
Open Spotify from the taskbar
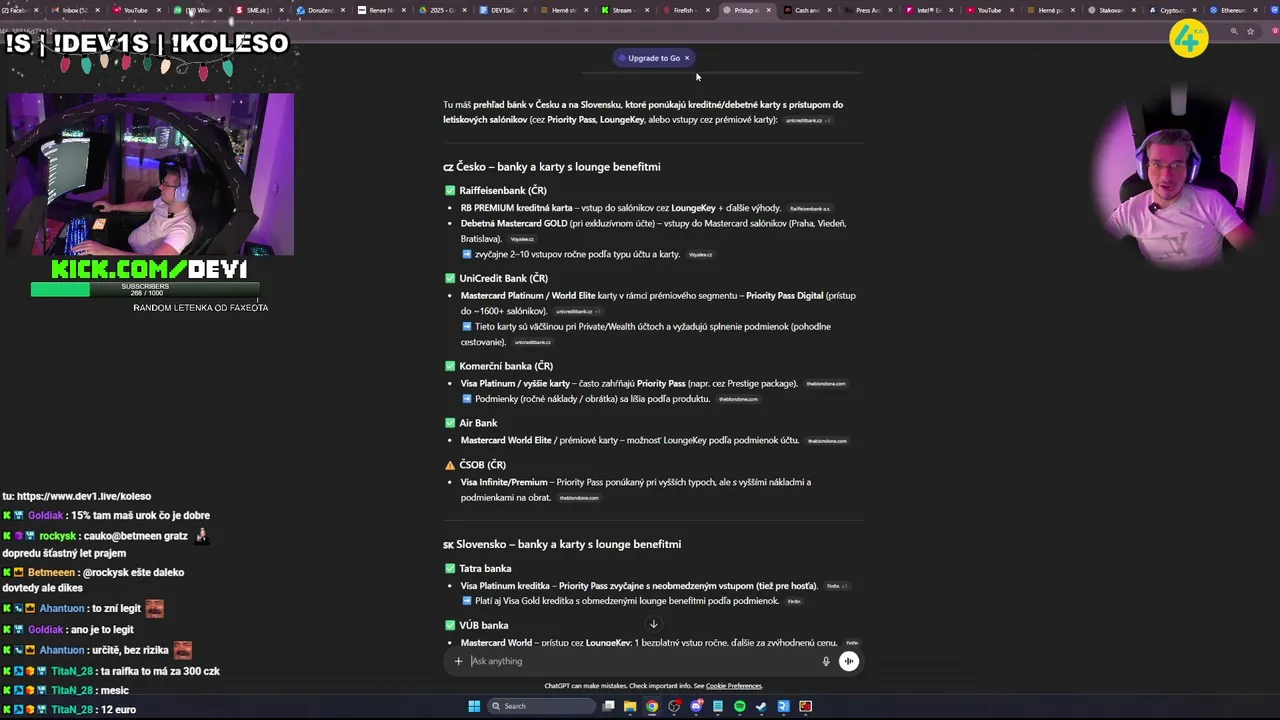click(x=740, y=706)
